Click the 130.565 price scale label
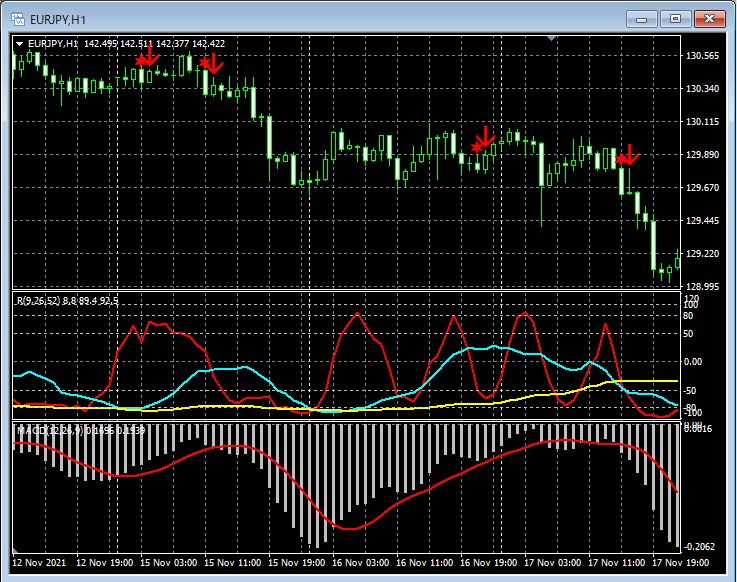This screenshot has width=737, height=582. pos(704,56)
